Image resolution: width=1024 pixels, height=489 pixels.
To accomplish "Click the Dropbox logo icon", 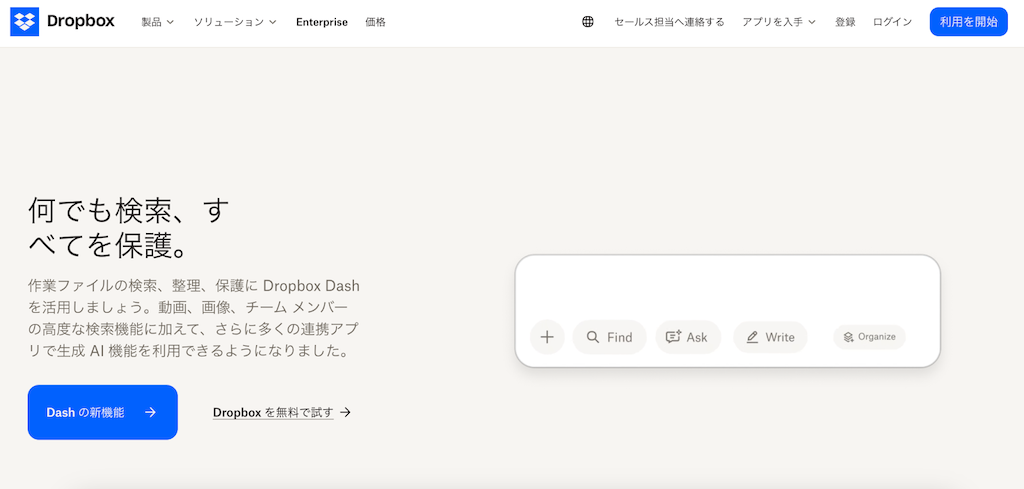I will pos(24,22).
